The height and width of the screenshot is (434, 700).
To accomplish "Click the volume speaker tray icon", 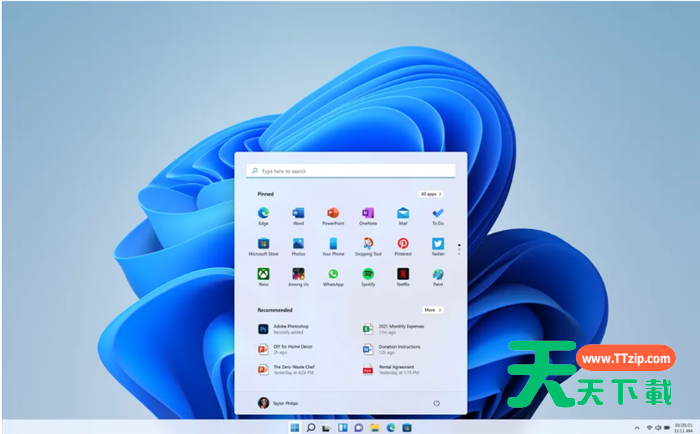I will 658,428.
